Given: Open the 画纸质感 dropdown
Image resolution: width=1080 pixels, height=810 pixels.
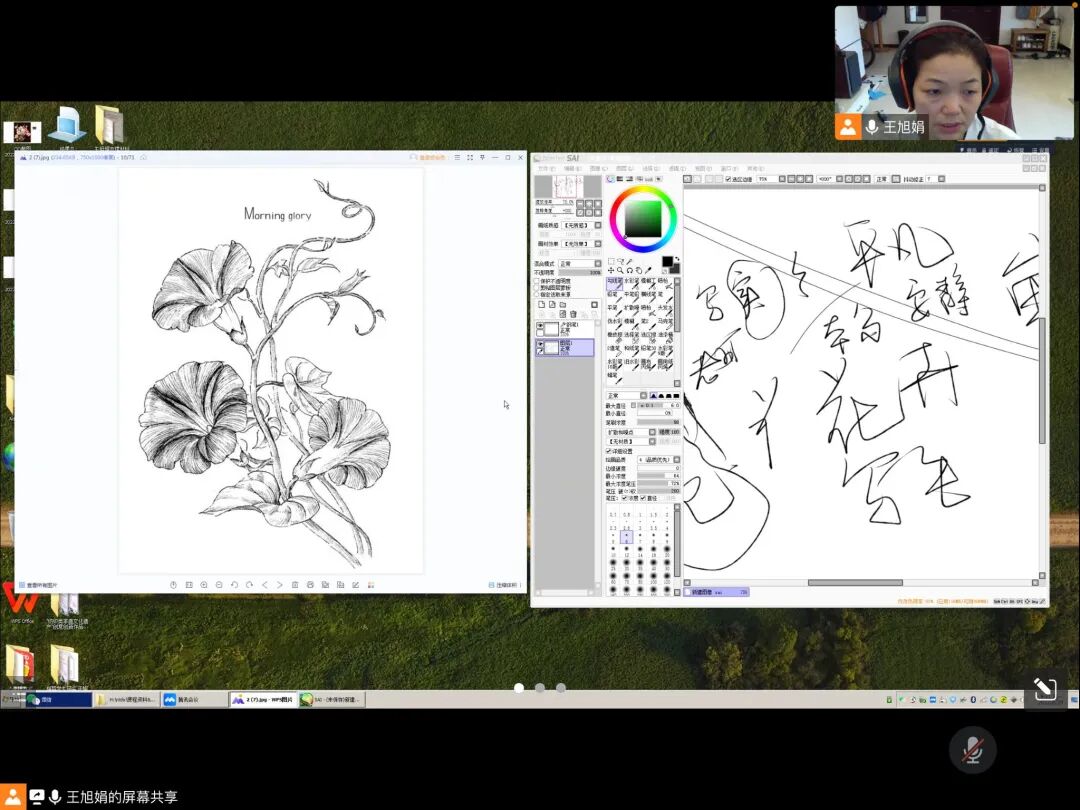Looking at the screenshot, I should pos(582,225).
